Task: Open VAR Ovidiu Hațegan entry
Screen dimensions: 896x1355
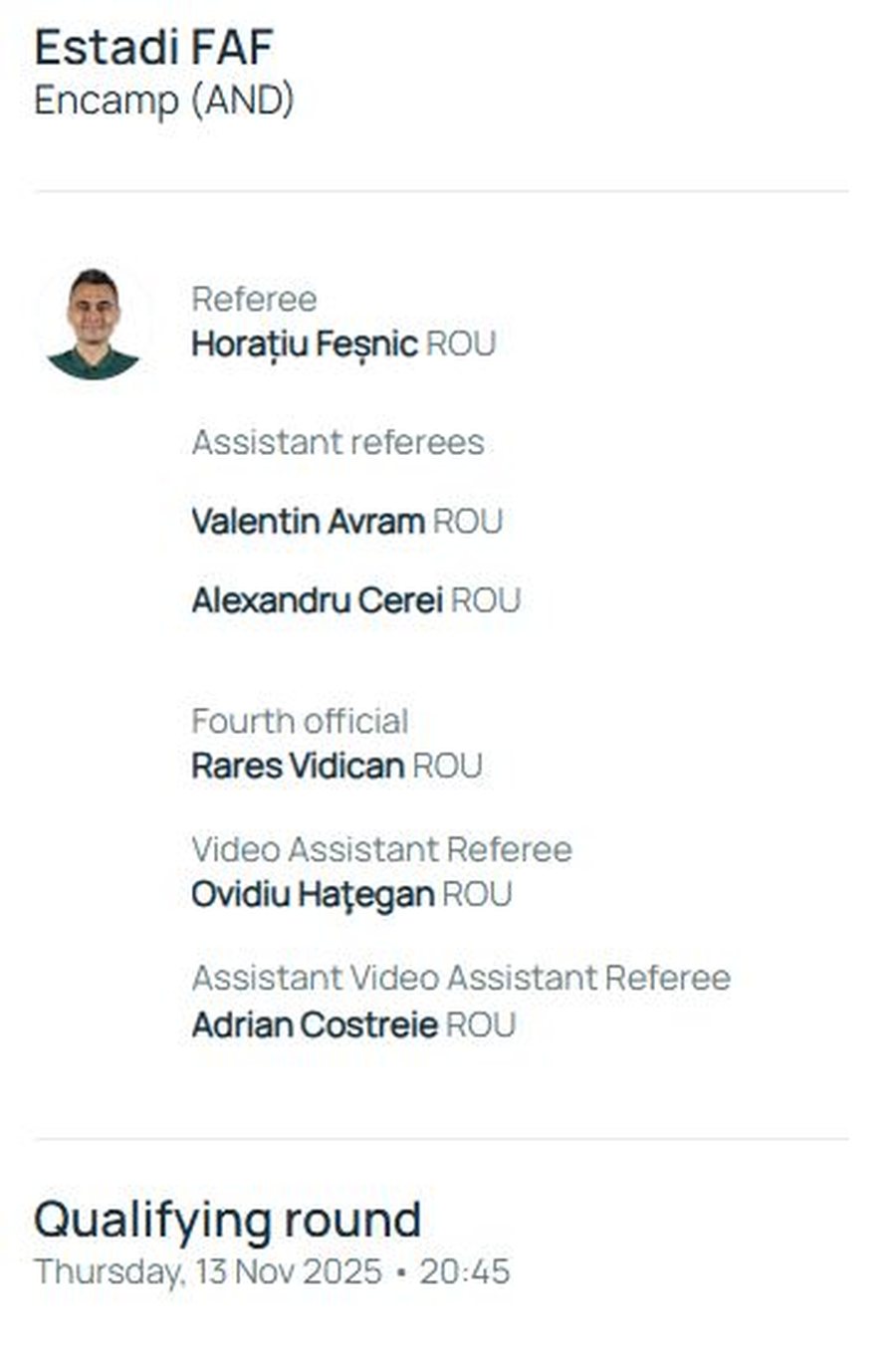Action: 312,895
